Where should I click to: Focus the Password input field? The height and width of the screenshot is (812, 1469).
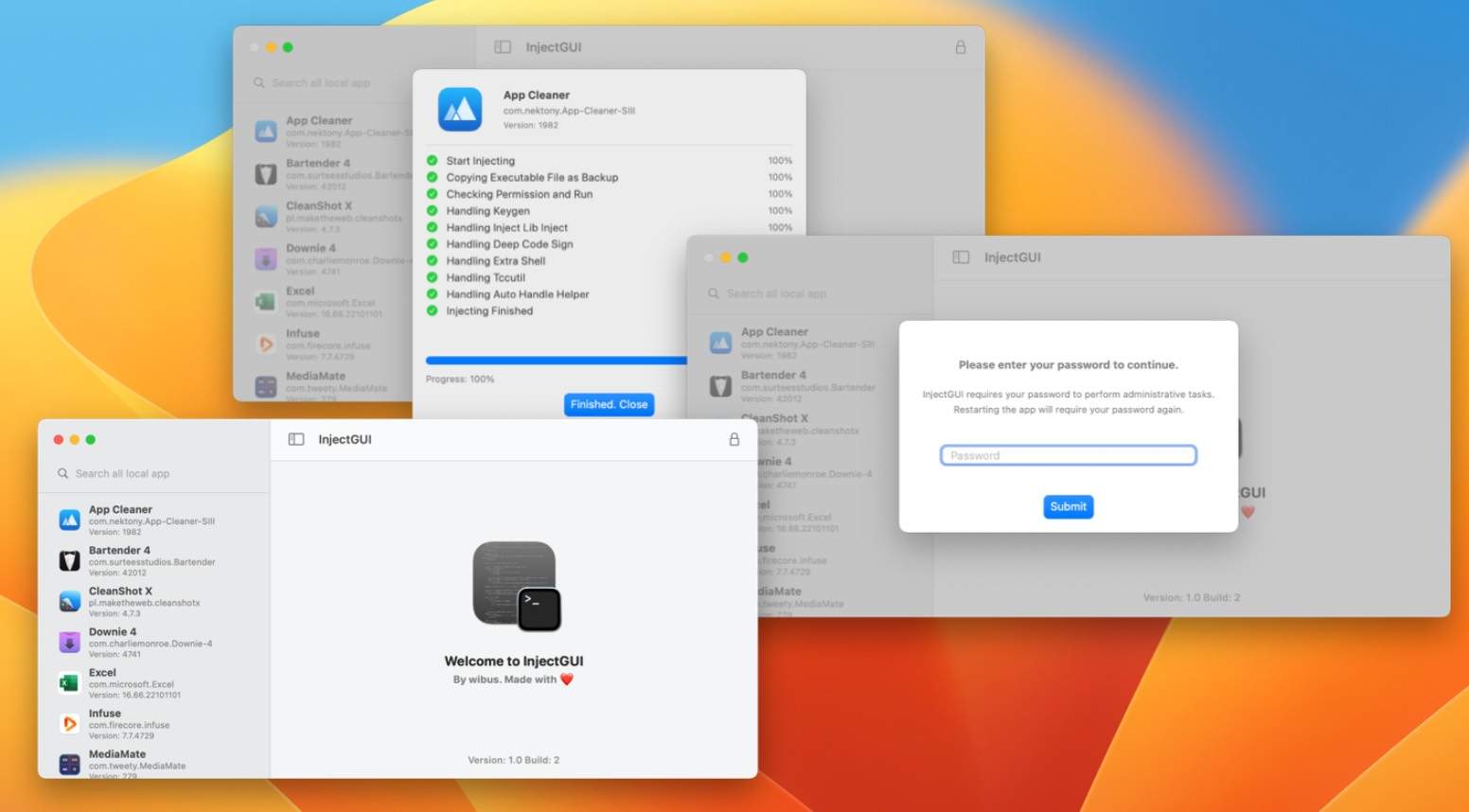[1069, 455]
